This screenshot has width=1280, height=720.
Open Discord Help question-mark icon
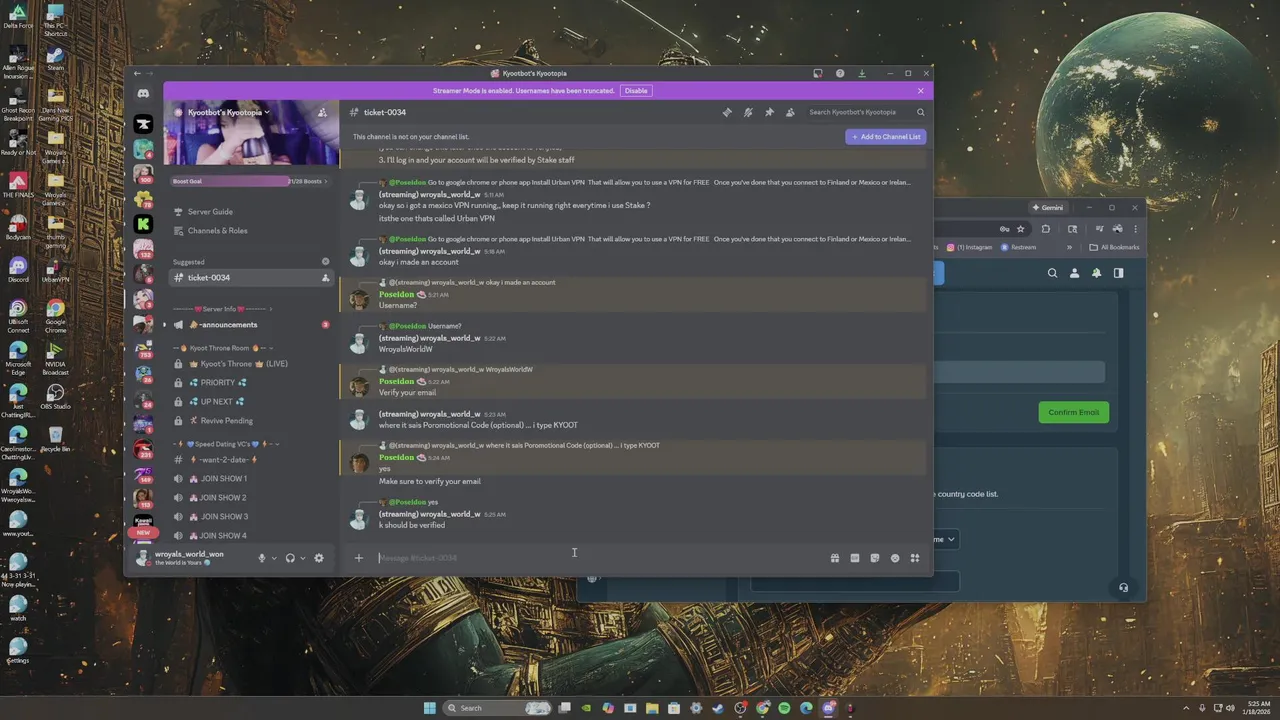coord(840,73)
